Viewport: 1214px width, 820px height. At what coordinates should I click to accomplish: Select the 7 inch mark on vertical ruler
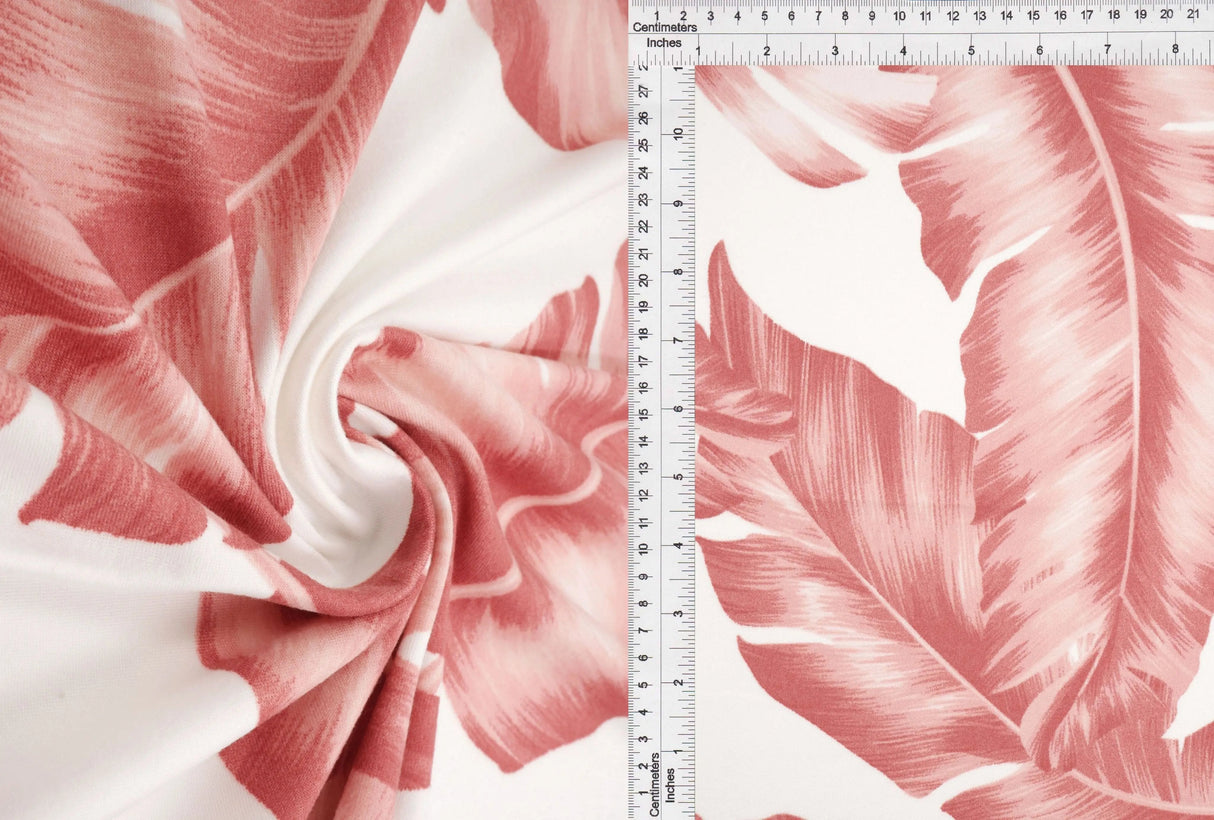677,340
